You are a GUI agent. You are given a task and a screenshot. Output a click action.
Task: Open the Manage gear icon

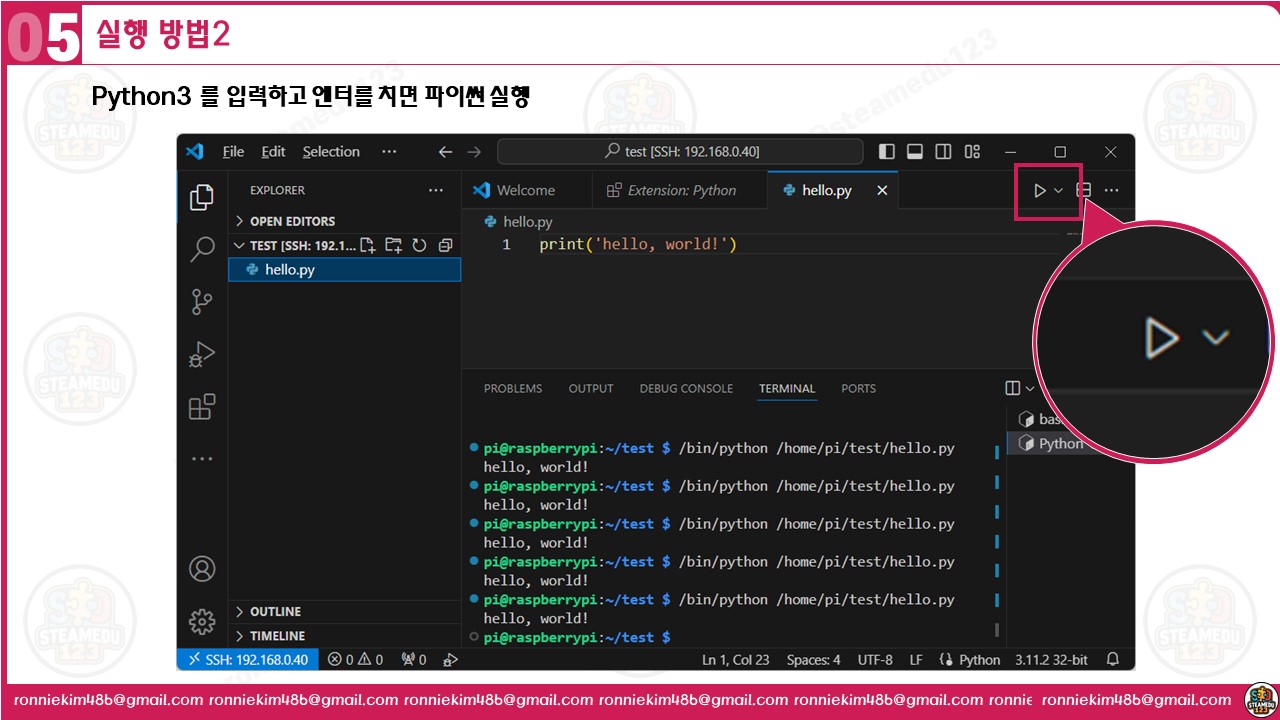[202, 621]
